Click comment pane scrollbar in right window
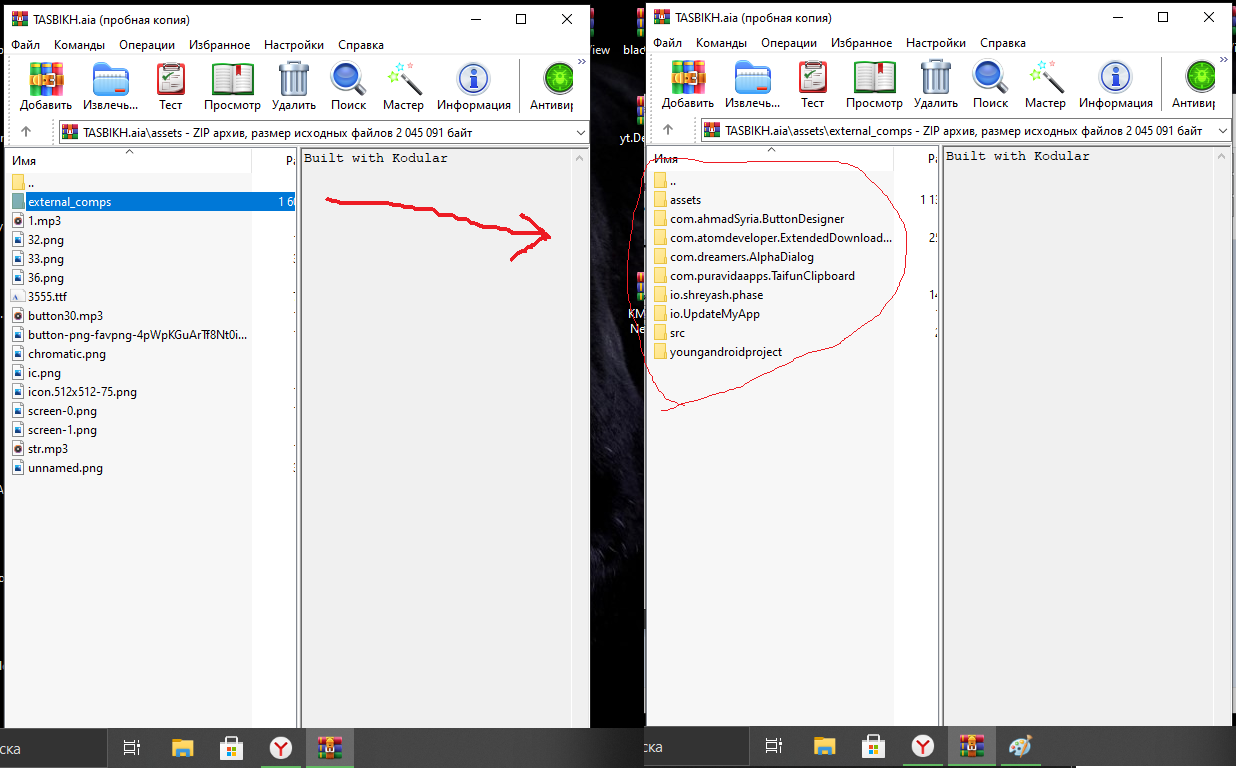Image resolution: width=1238 pixels, height=768 pixels. [1221, 437]
